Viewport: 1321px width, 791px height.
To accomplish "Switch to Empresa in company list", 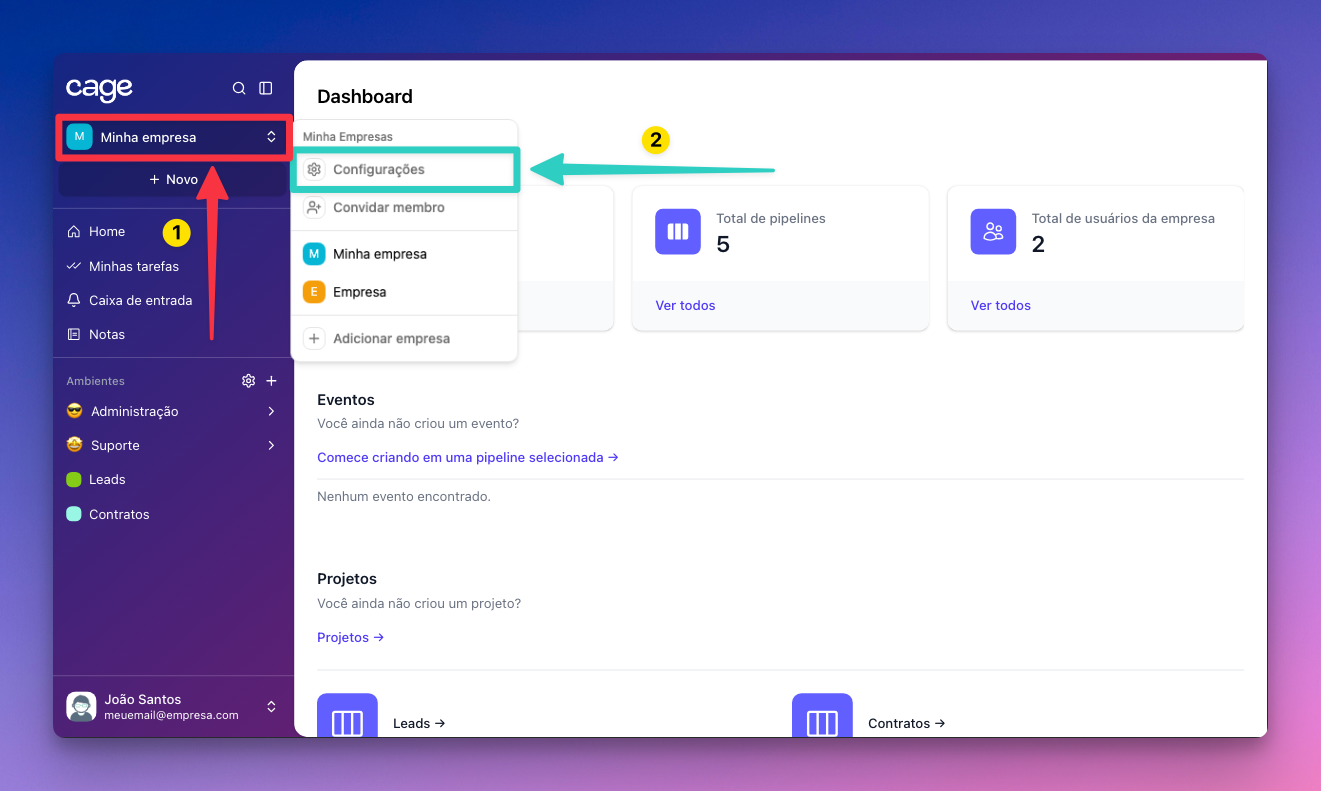I will click(359, 292).
